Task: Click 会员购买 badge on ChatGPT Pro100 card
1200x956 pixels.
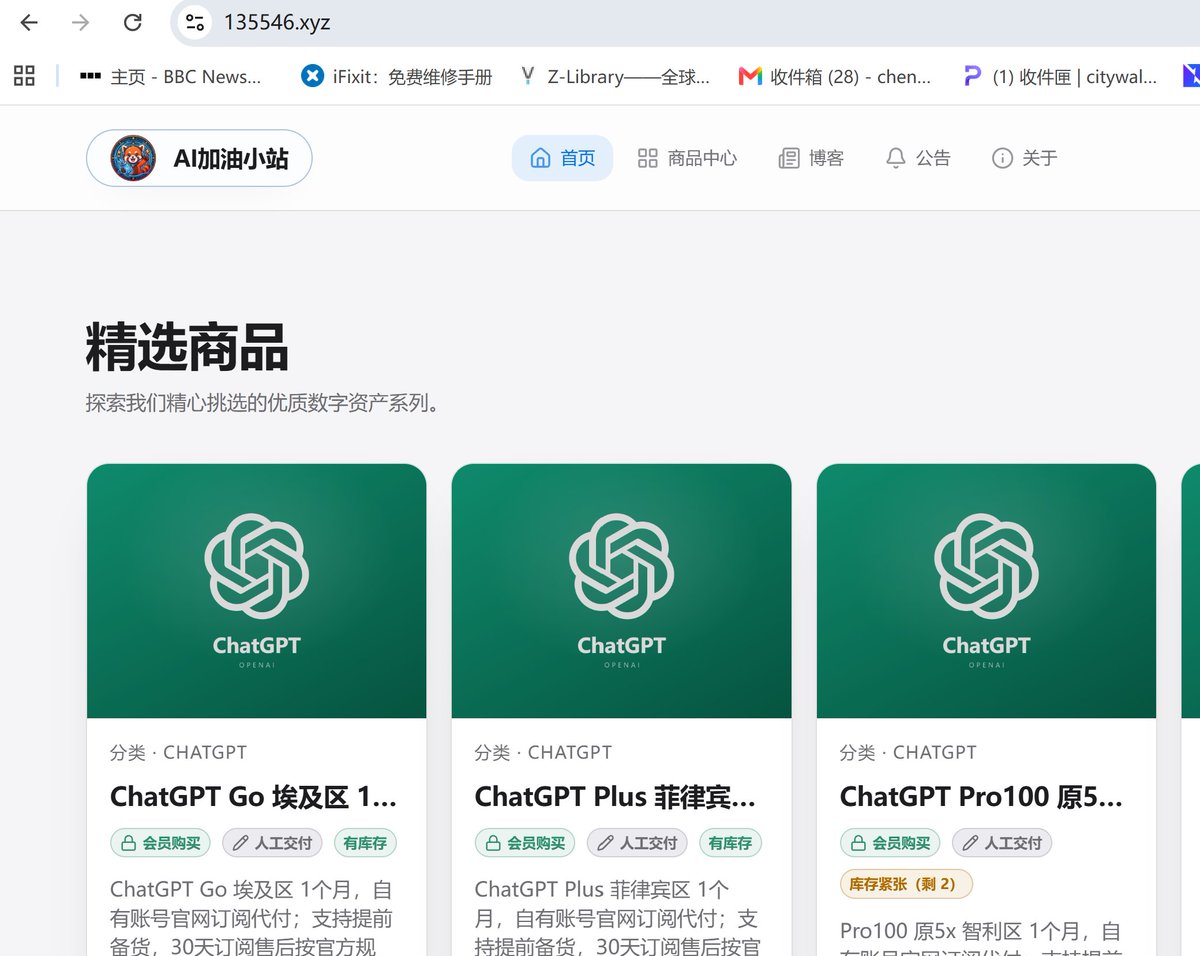Action: [x=890, y=843]
